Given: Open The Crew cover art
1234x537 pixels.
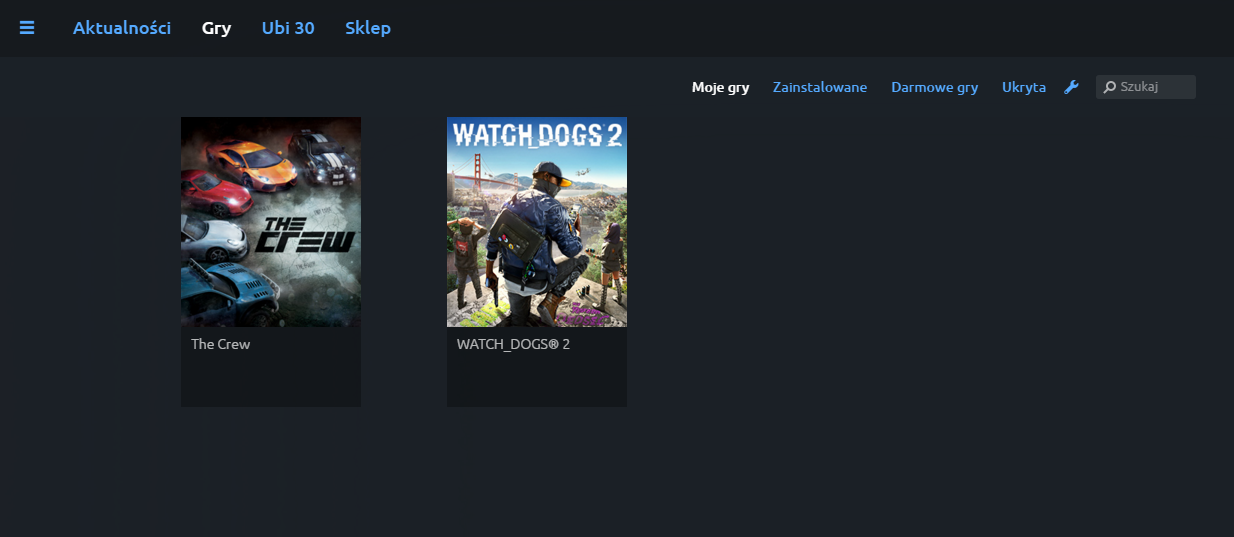Looking at the screenshot, I should click(x=271, y=222).
